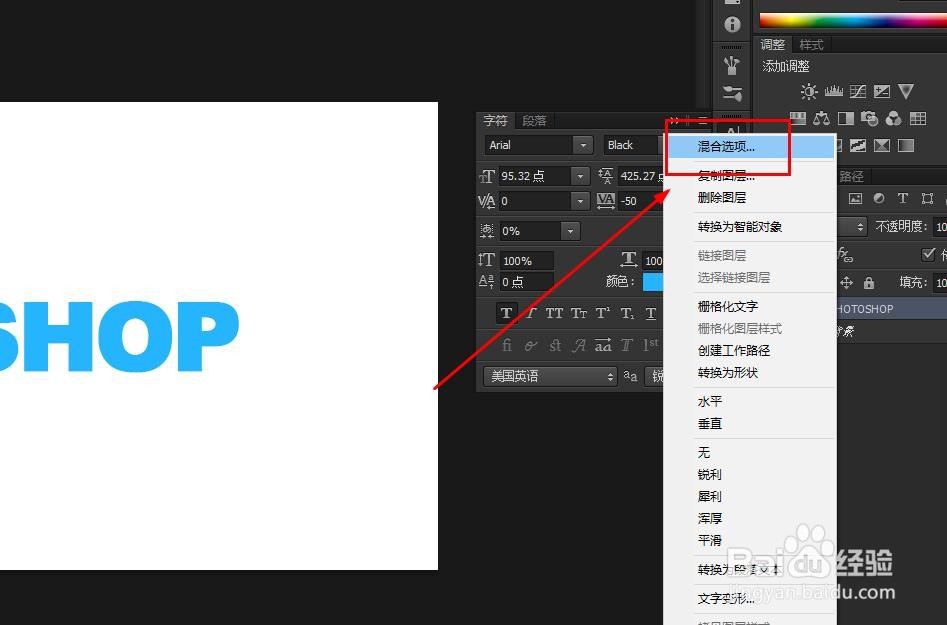Open the 美国英语 language dropdown
Viewport: 947px width, 625px height.
(x=548, y=376)
